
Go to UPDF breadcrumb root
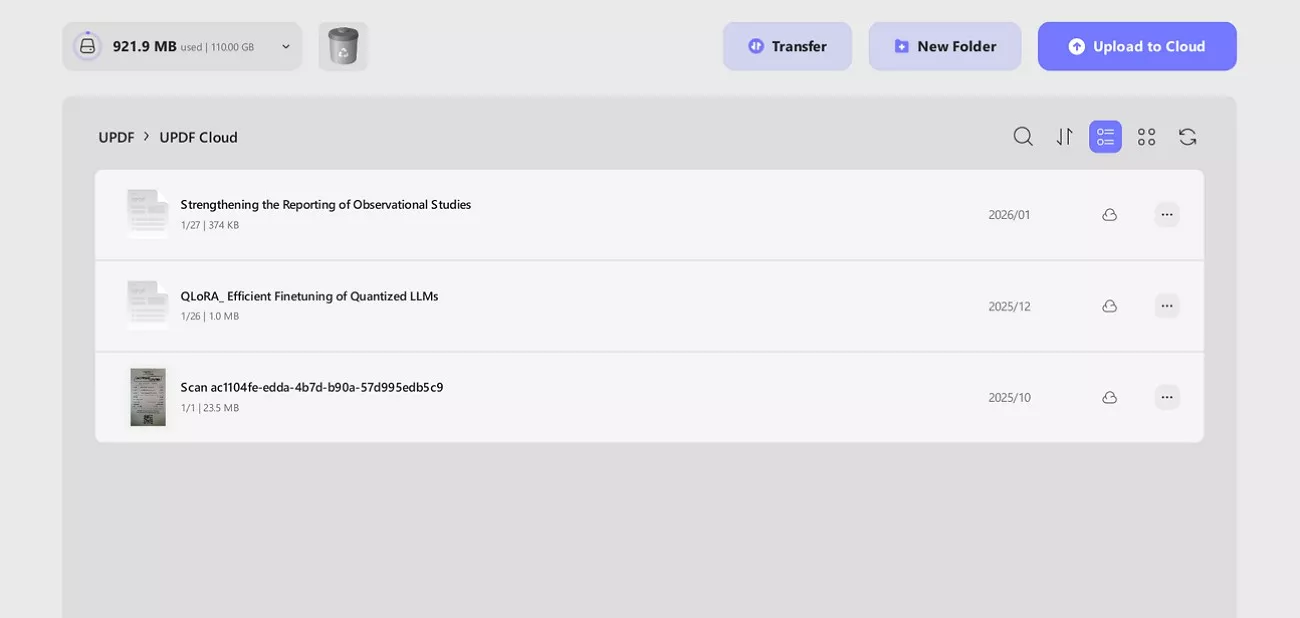[116, 137]
